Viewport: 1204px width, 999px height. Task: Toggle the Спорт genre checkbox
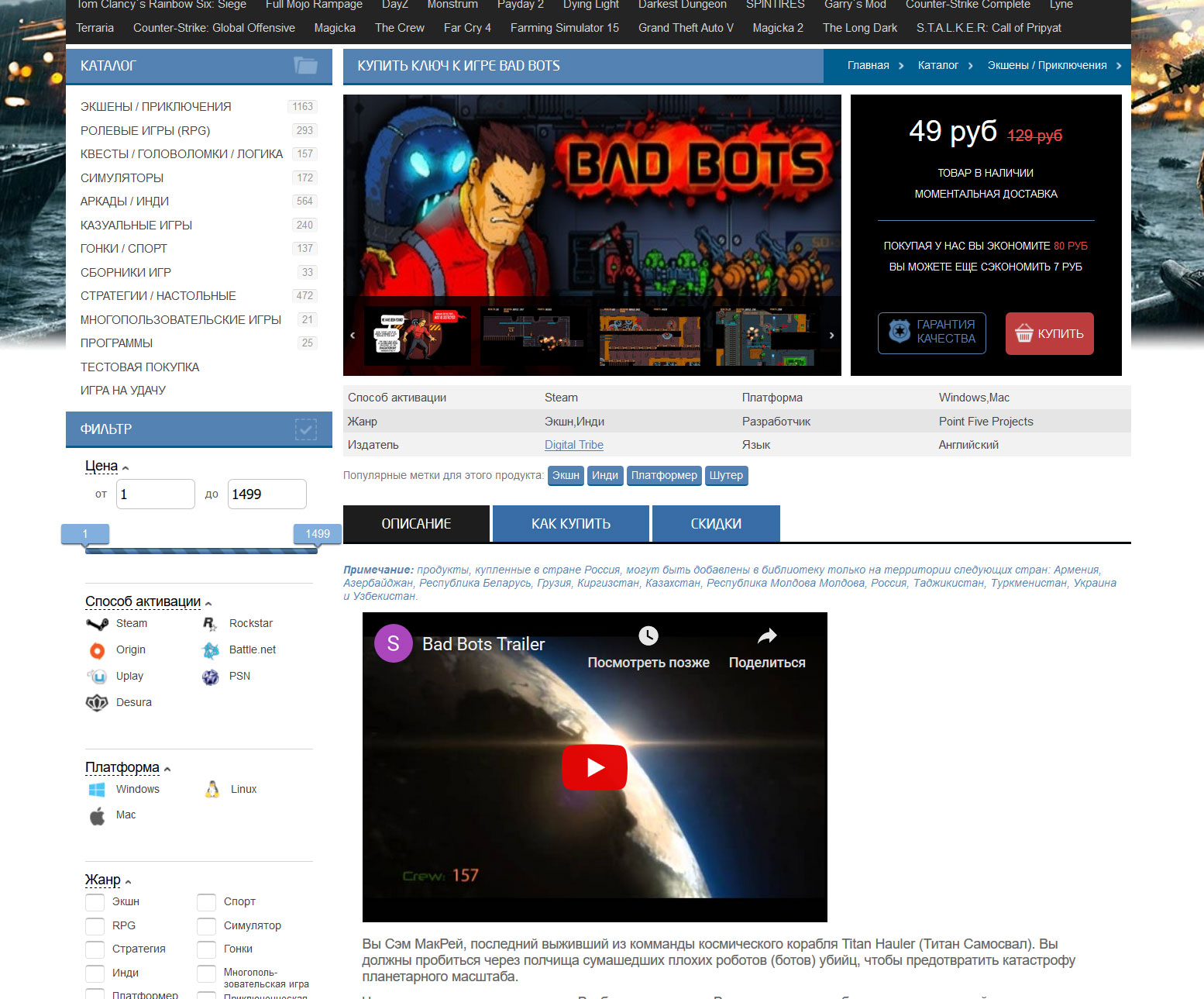coord(206,902)
